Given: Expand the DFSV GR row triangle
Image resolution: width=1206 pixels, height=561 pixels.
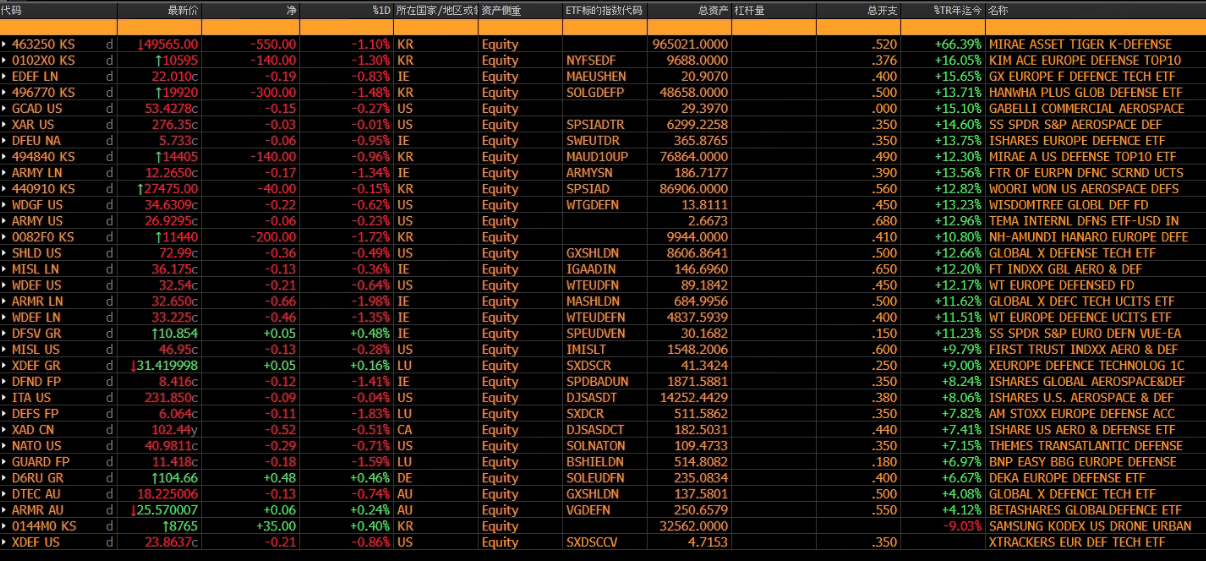Looking at the screenshot, I should pos(4,333).
